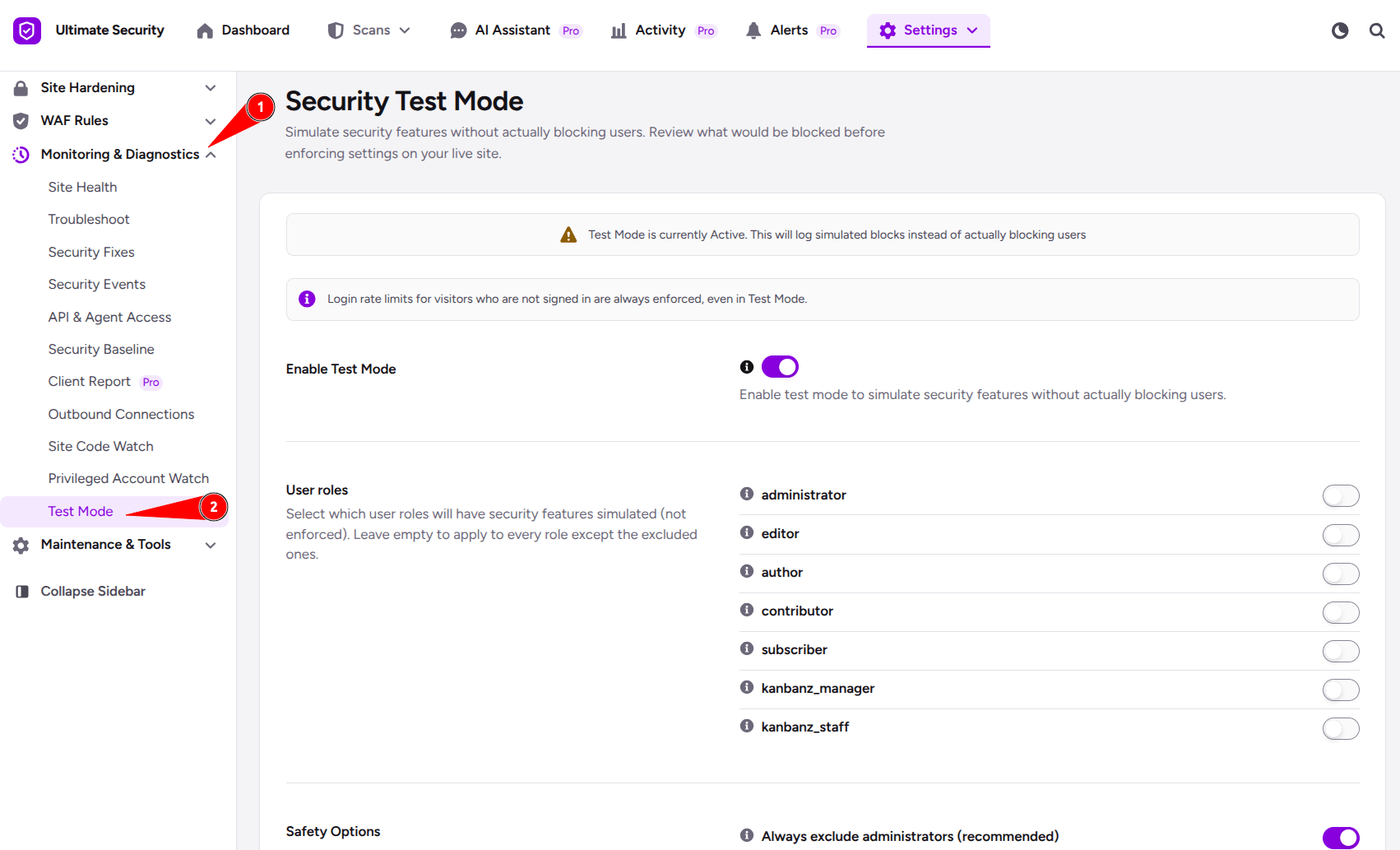Click the Monitoring & Diagnostics clock icon
The height and width of the screenshot is (850, 1400).
[21, 155]
